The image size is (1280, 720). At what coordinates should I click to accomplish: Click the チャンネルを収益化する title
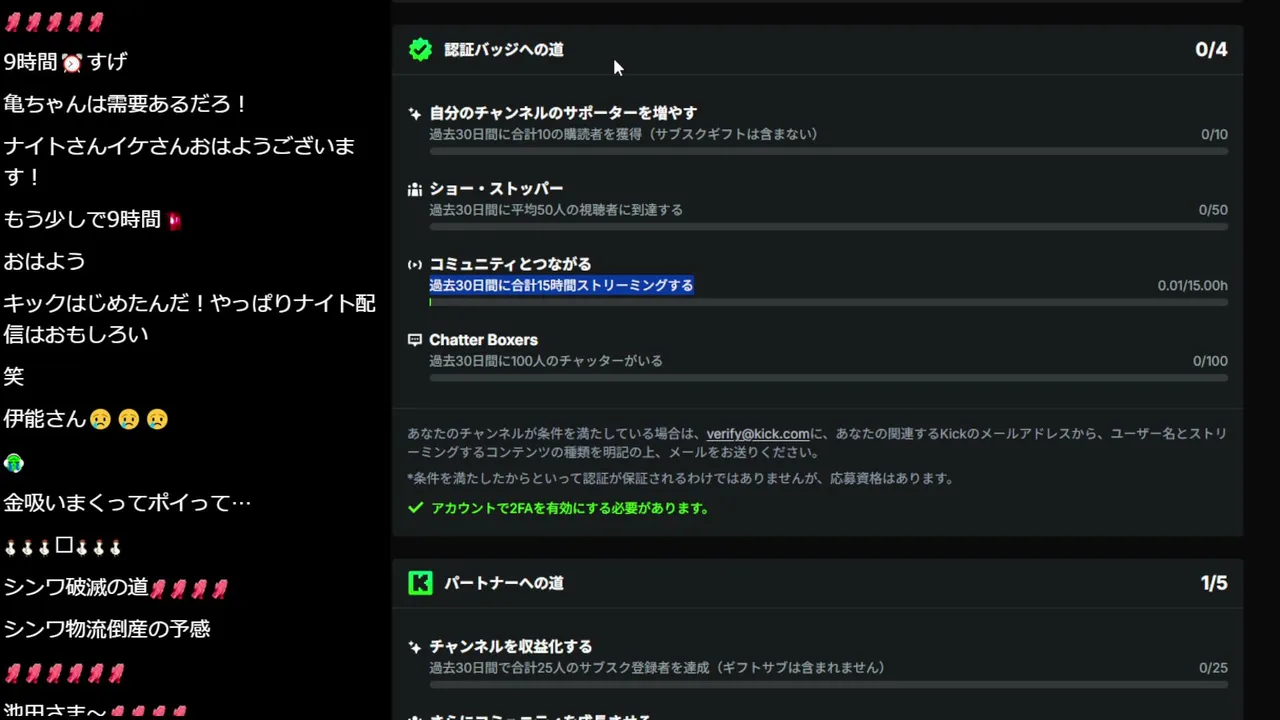point(510,647)
